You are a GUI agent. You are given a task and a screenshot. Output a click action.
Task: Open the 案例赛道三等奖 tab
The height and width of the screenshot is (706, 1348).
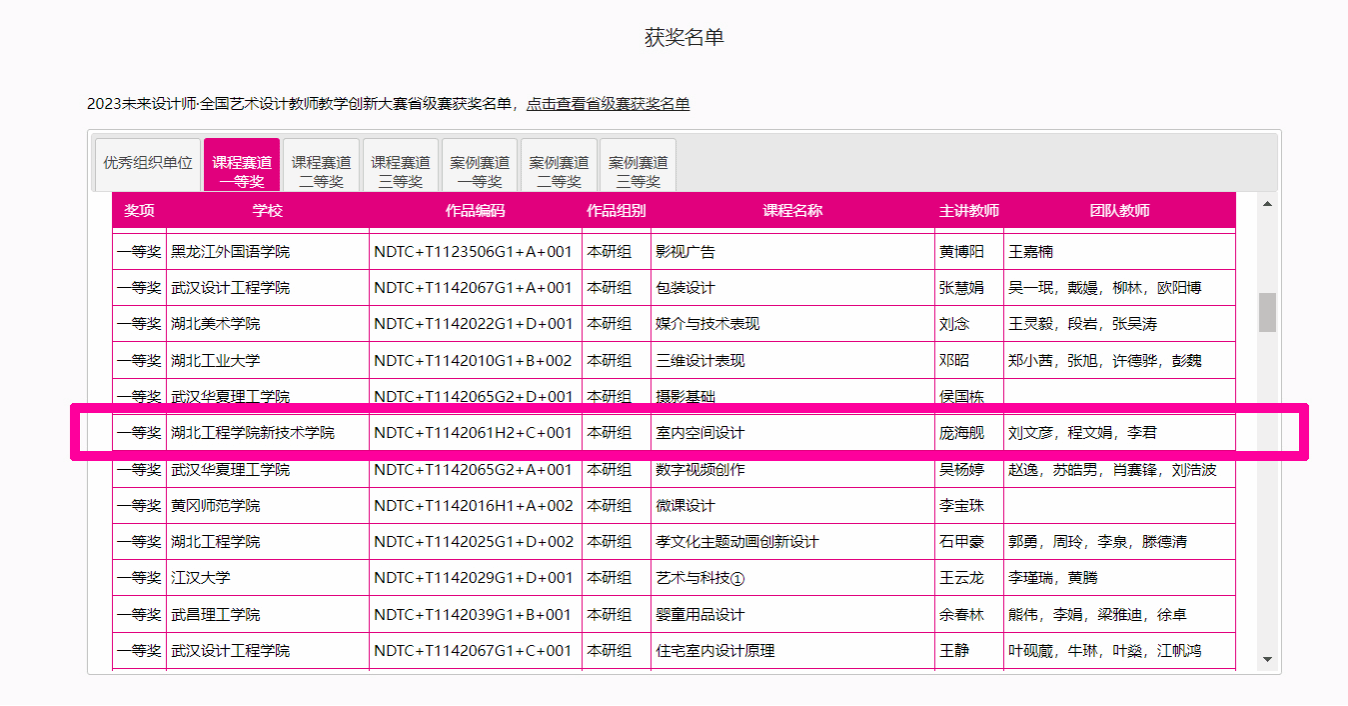[x=638, y=170]
